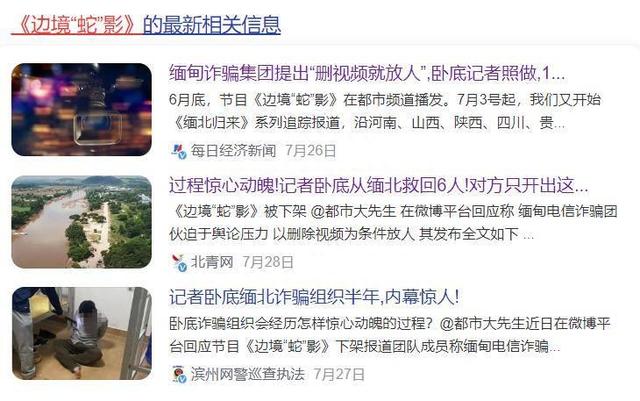Viewport: 640px width, 401px height.
Task: Click the summary starting 6月底，节目
Action: pos(385,111)
